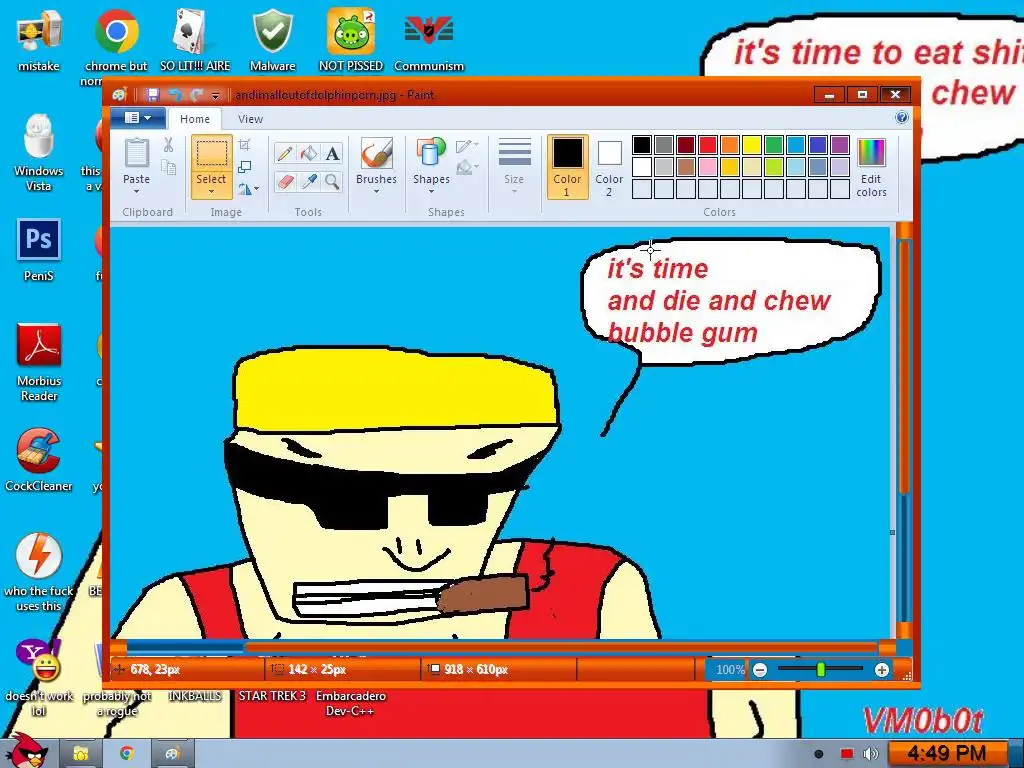Click the Save icon in title bar
The width and height of the screenshot is (1024, 768).
152,95
